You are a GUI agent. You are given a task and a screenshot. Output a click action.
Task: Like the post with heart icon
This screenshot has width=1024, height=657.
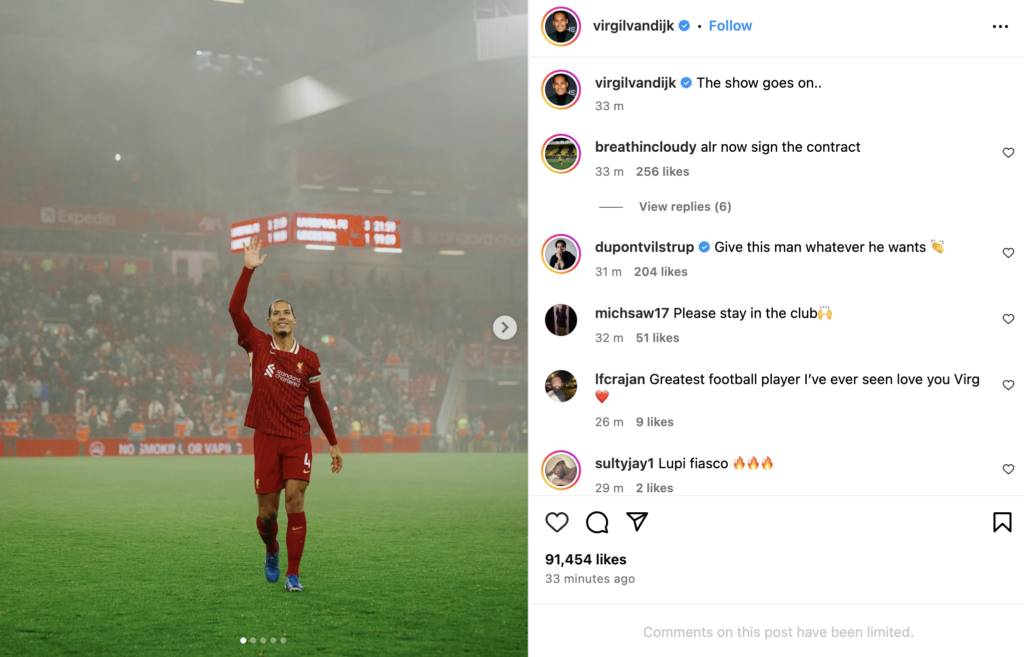pos(557,522)
